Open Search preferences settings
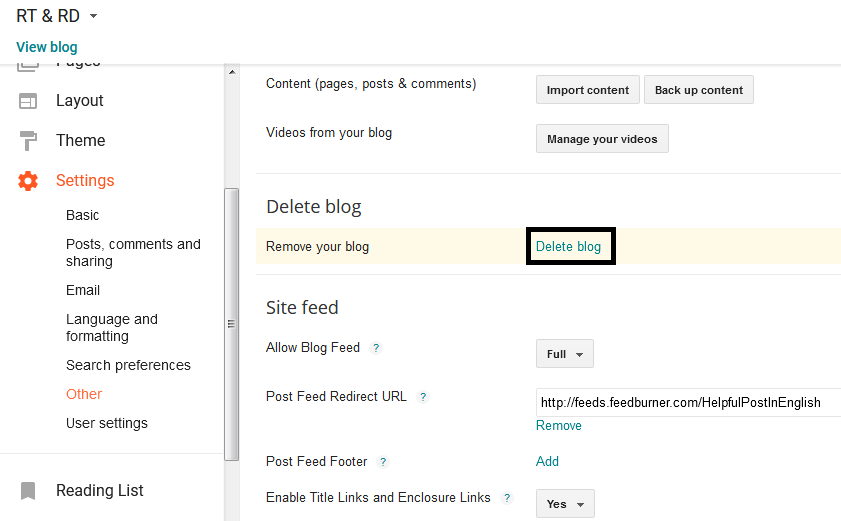The image size is (841, 521). (128, 365)
